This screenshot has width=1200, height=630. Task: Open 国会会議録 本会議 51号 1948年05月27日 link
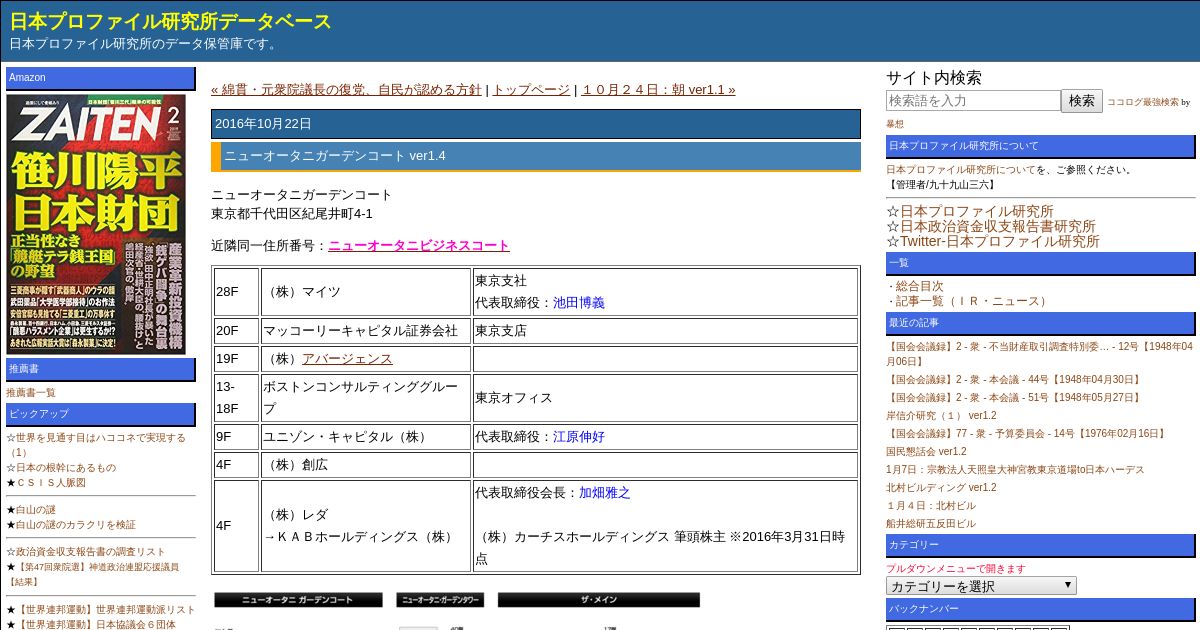1014,398
